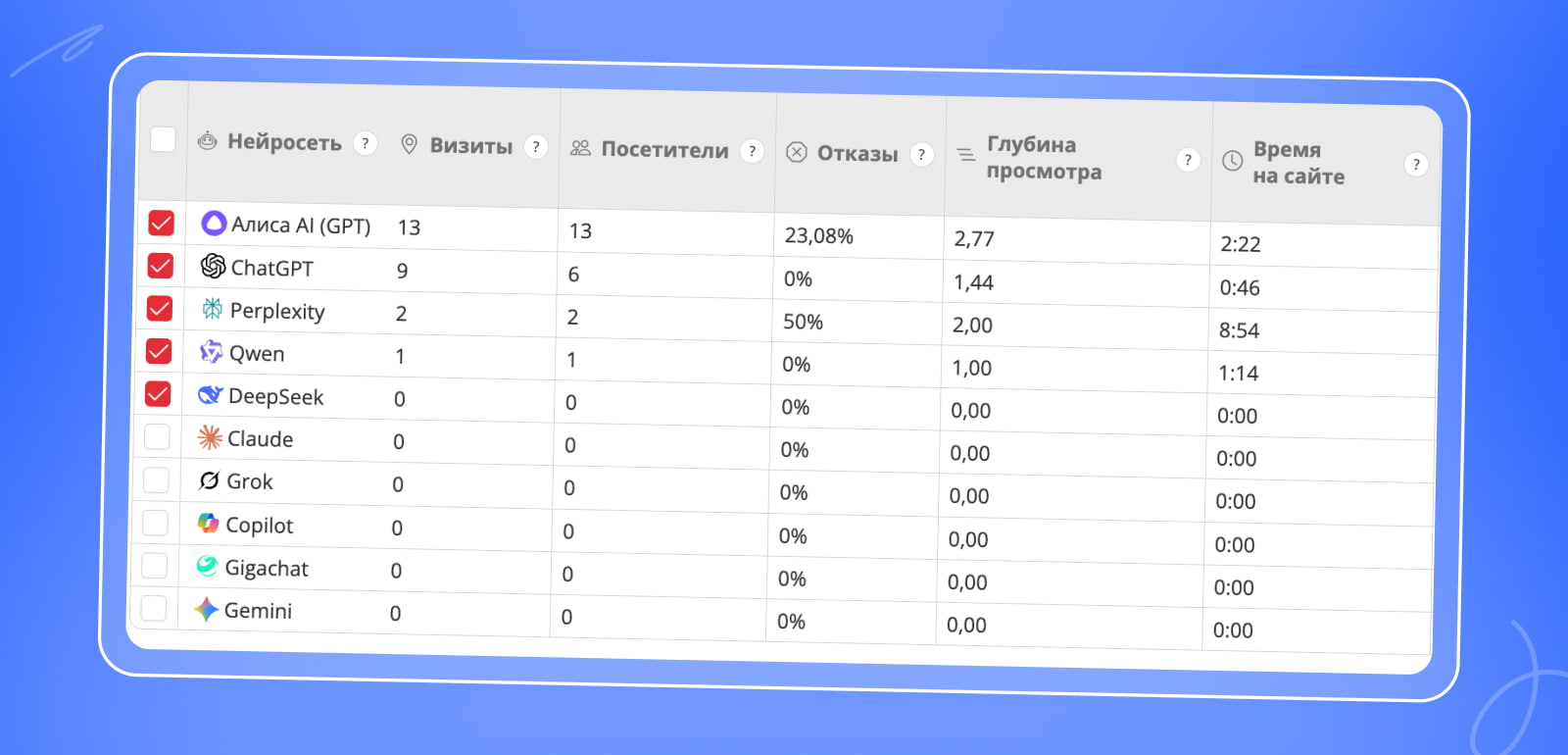Click the Perplexity logo icon
The image size is (1568, 755).
[212, 310]
